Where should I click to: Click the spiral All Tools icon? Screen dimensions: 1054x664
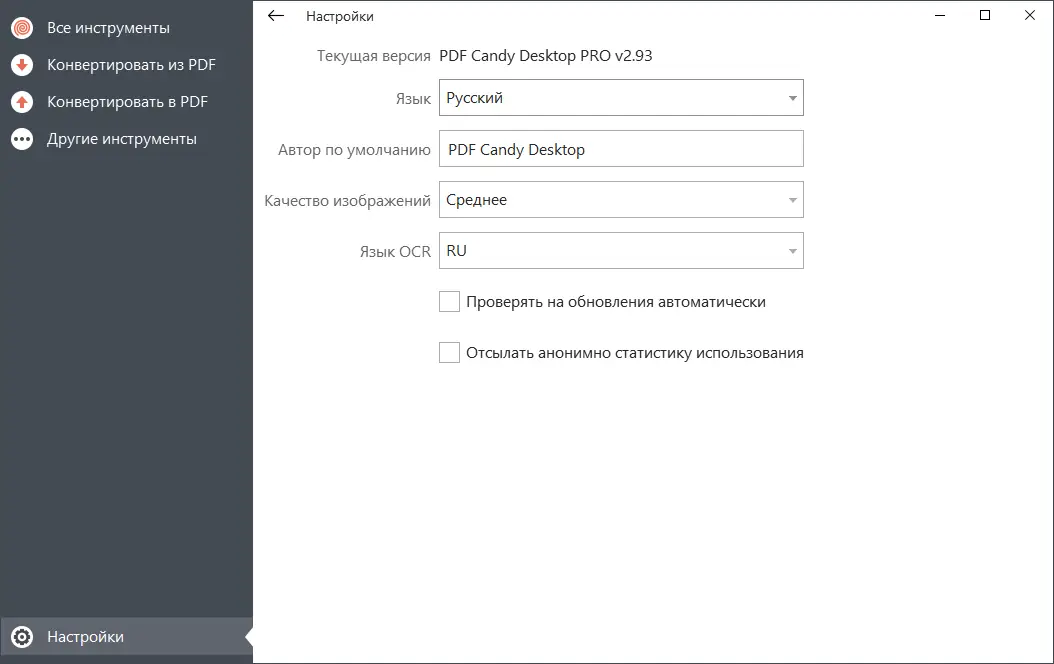coord(22,28)
